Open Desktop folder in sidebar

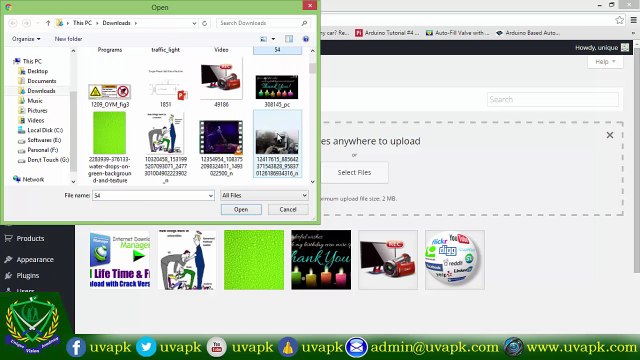[33, 71]
